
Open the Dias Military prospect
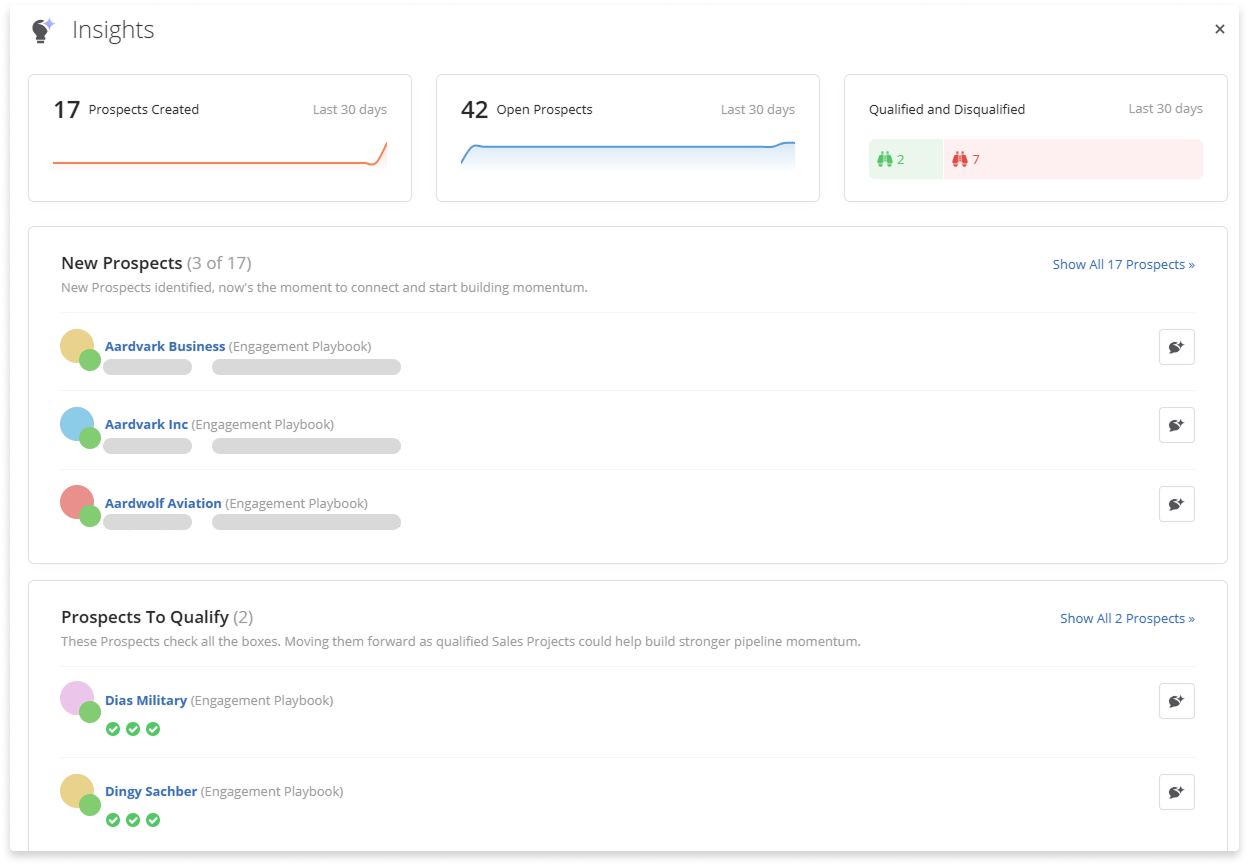point(146,700)
